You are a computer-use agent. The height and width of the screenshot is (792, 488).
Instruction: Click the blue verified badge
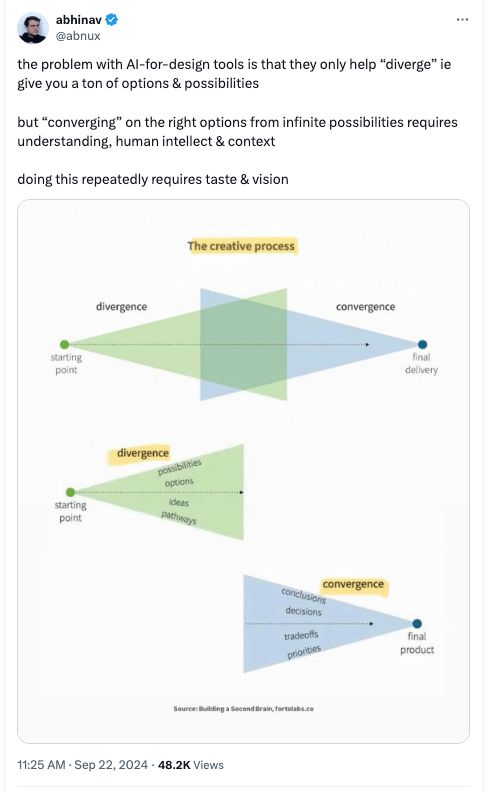click(112, 20)
